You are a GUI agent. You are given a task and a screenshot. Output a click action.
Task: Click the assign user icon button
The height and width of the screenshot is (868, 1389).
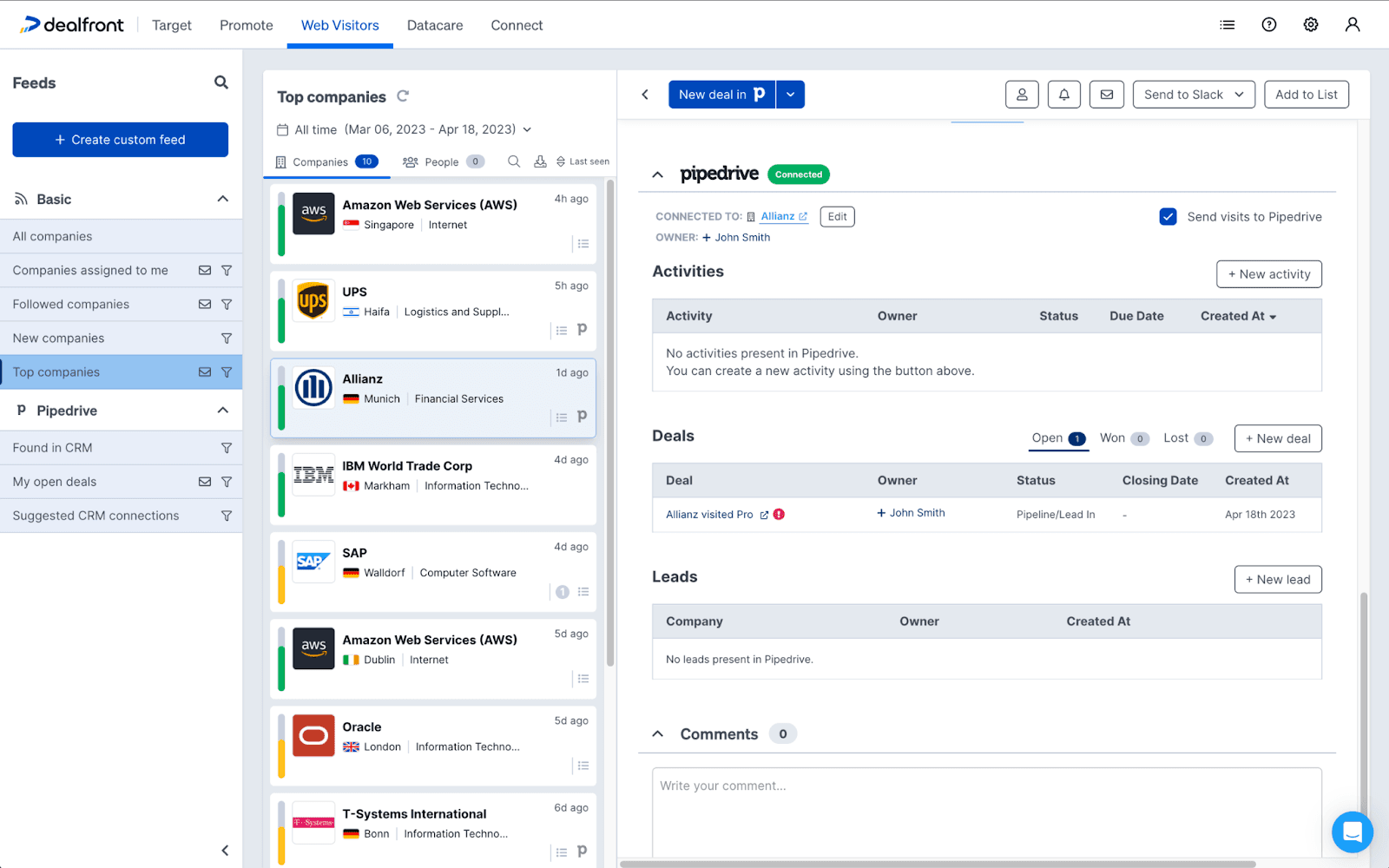[1022, 95]
